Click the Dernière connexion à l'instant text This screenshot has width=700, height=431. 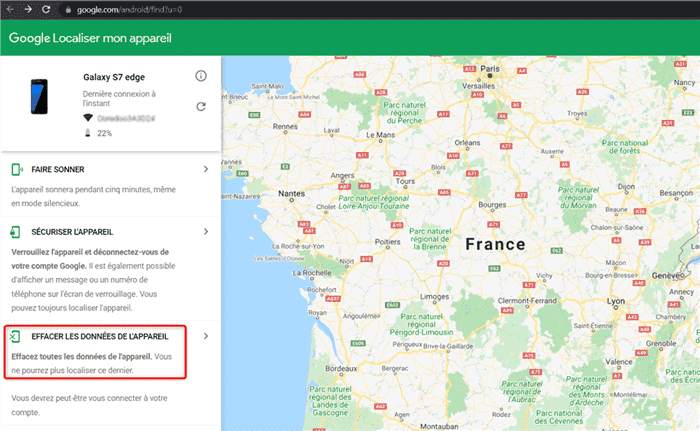click(119, 98)
